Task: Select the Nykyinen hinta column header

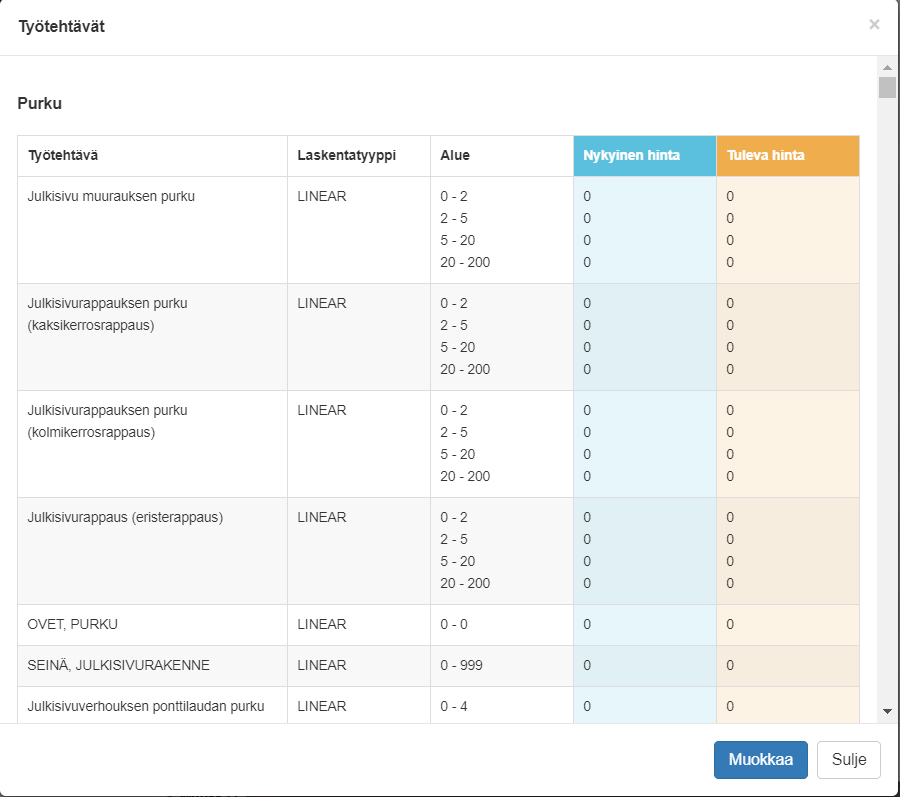Action: [644, 156]
